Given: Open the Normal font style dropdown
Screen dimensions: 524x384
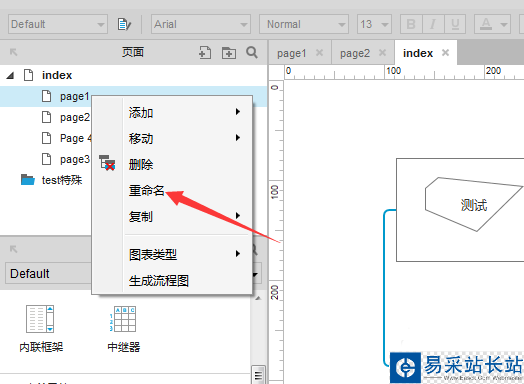Looking at the screenshot, I should (x=304, y=24).
